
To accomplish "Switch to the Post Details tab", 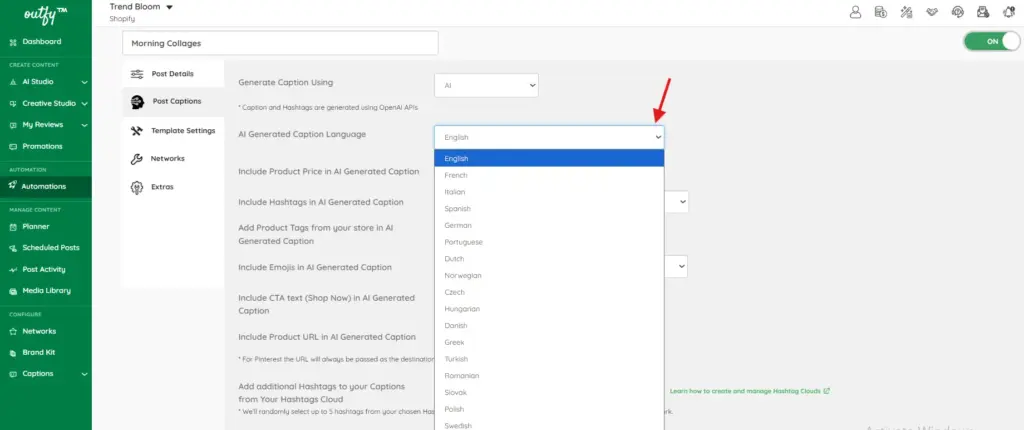I will point(172,74).
